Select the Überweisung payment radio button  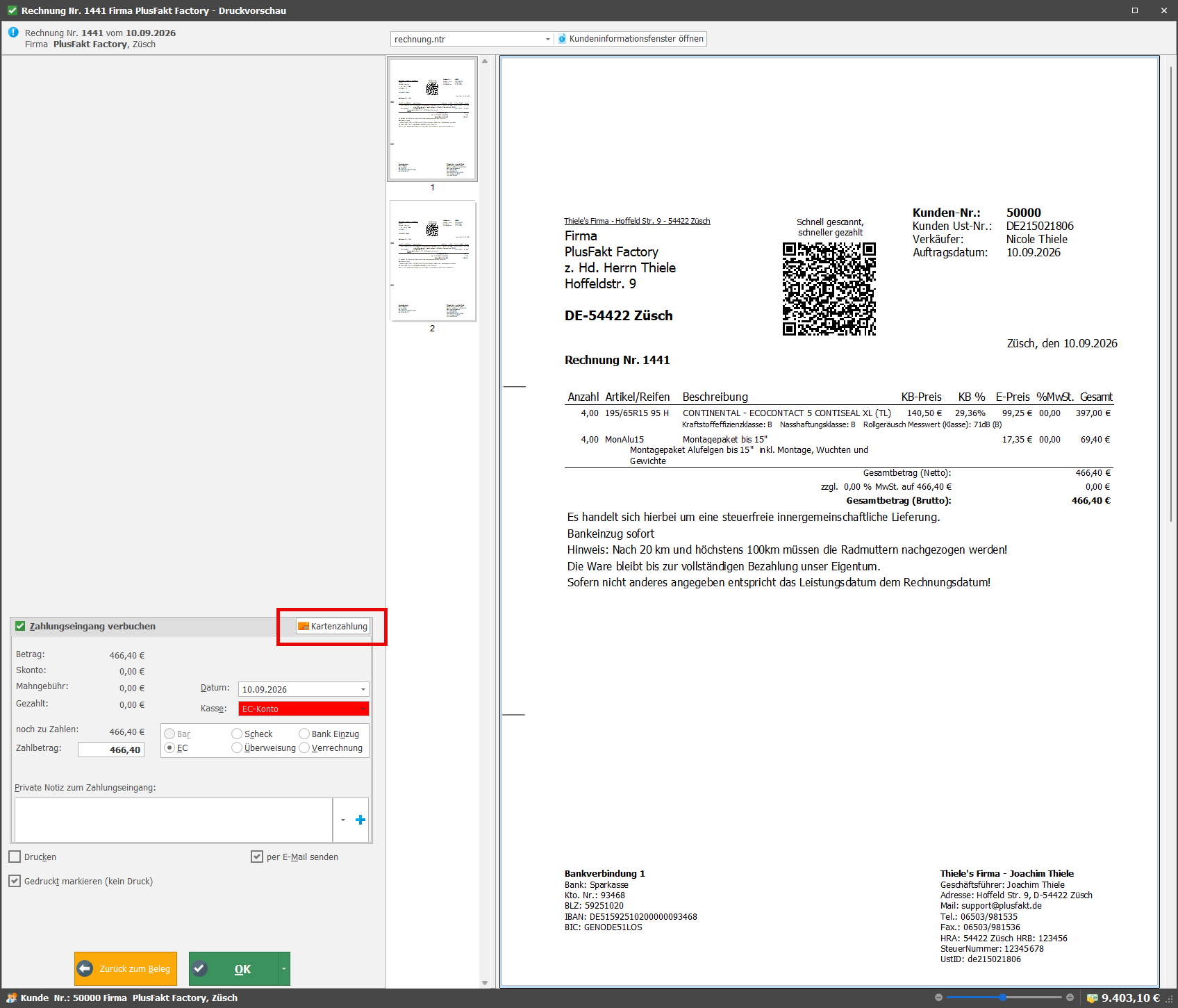click(x=237, y=747)
